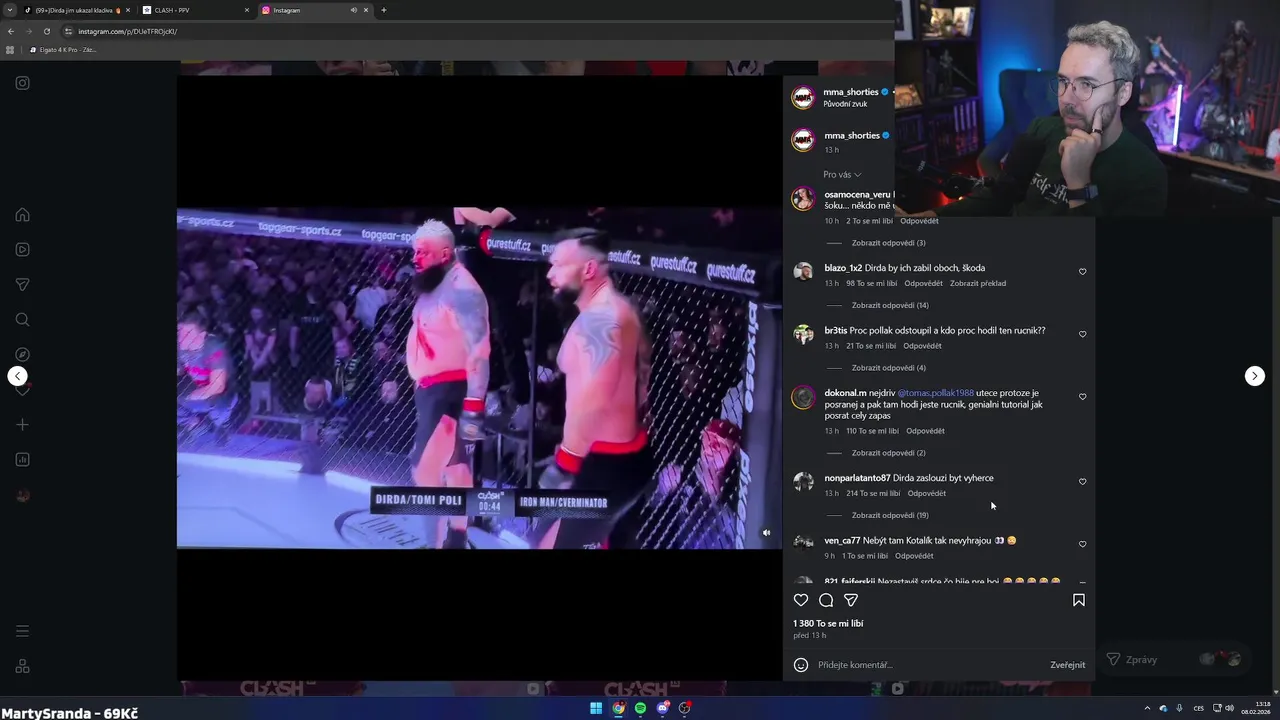Reply to blazo_1x2's comment
Viewport: 1280px width, 720px height.
click(923, 283)
